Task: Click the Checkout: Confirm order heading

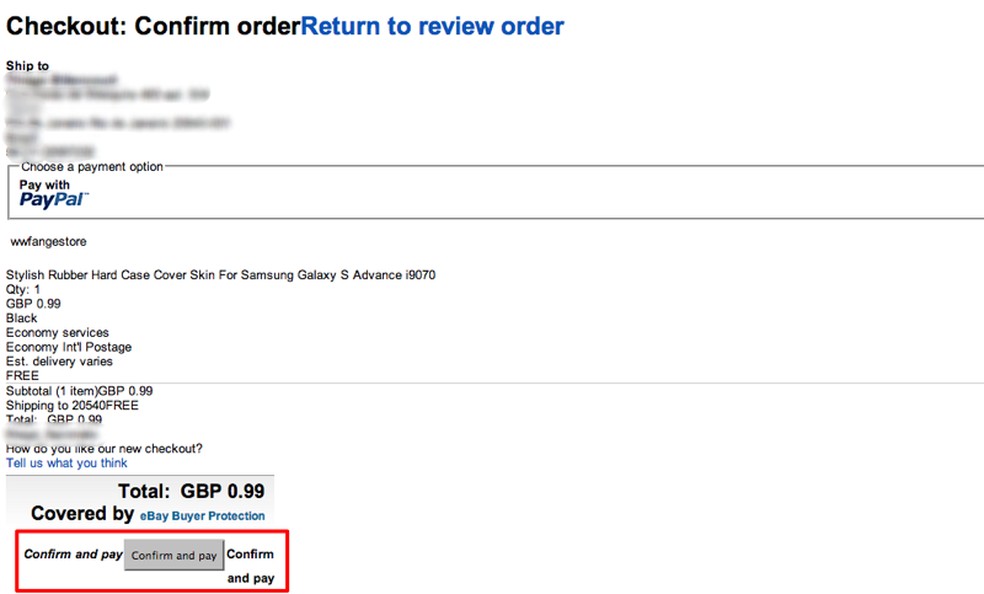Action: [x=153, y=26]
